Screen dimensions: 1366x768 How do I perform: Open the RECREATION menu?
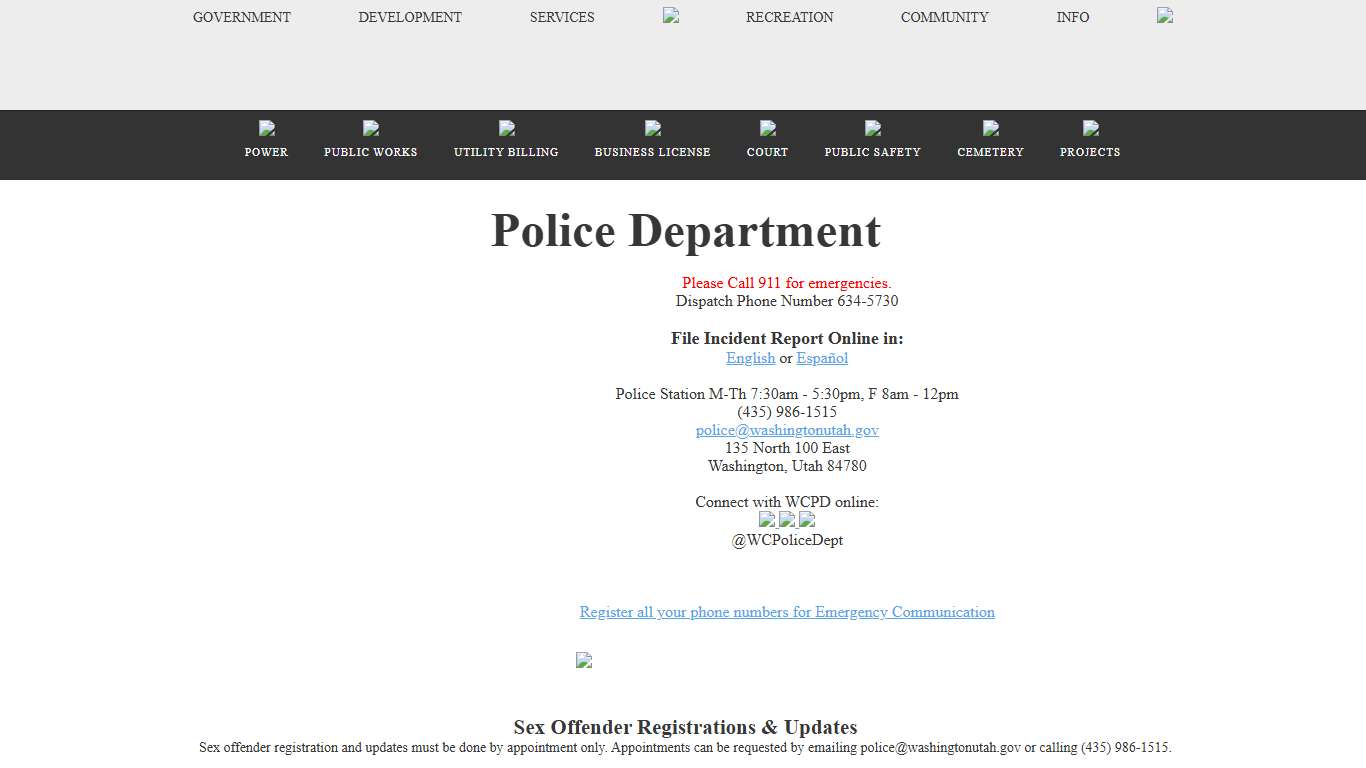click(789, 17)
